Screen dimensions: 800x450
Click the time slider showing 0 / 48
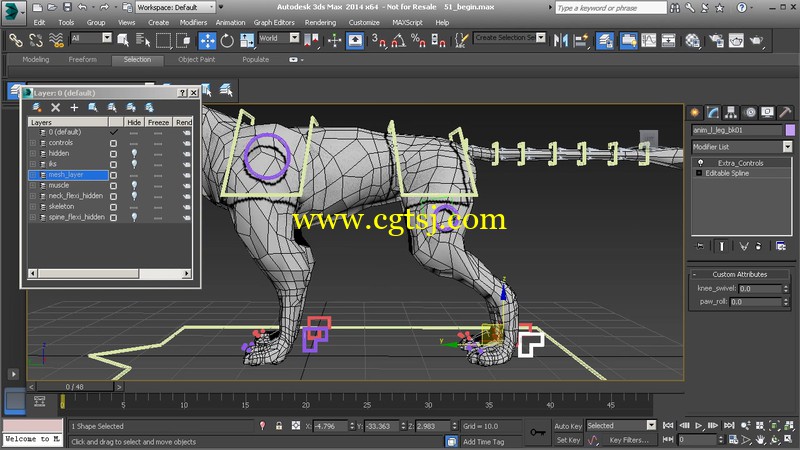[74, 387]
